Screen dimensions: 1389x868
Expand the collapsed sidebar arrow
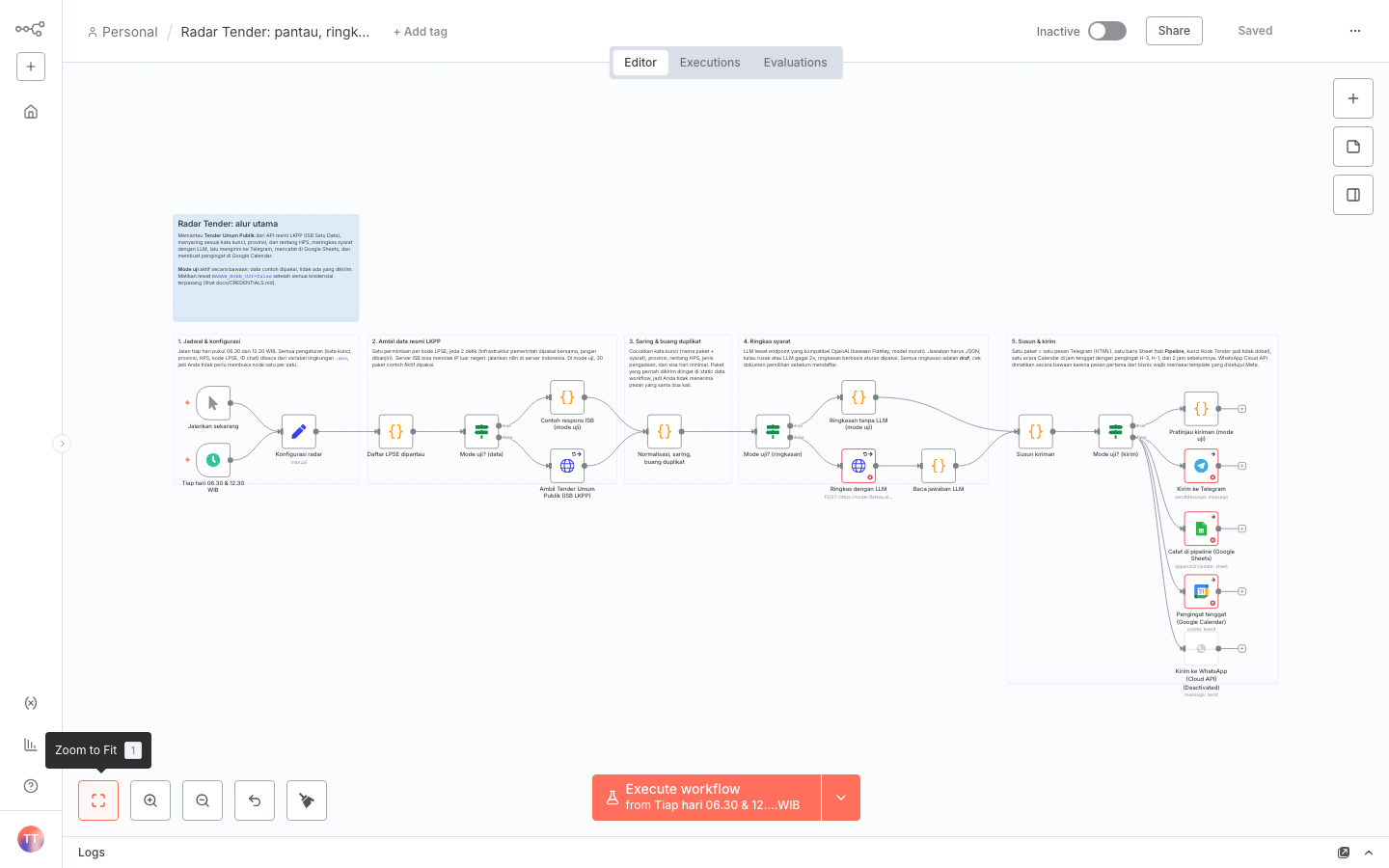62,444
